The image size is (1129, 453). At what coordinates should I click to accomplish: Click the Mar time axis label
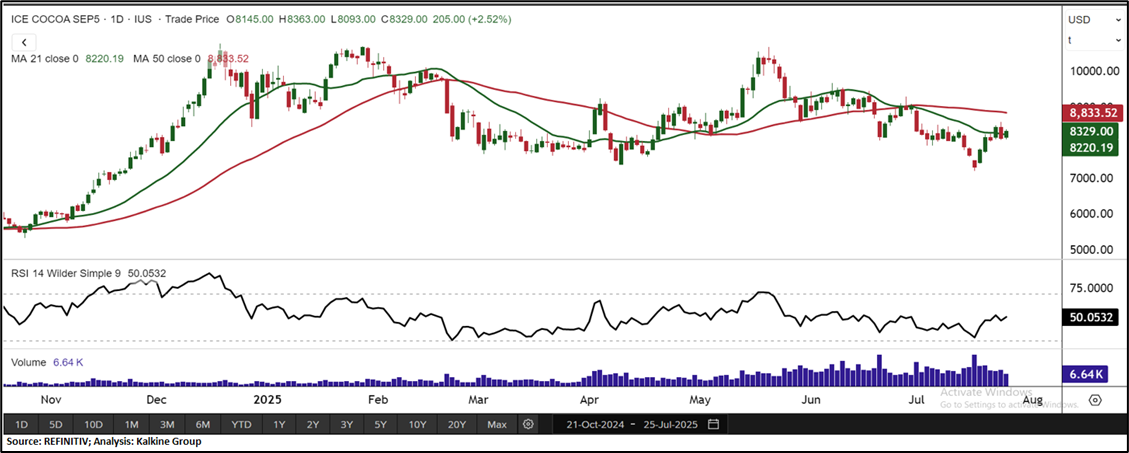pyautogui.click(x=479, y=399)
